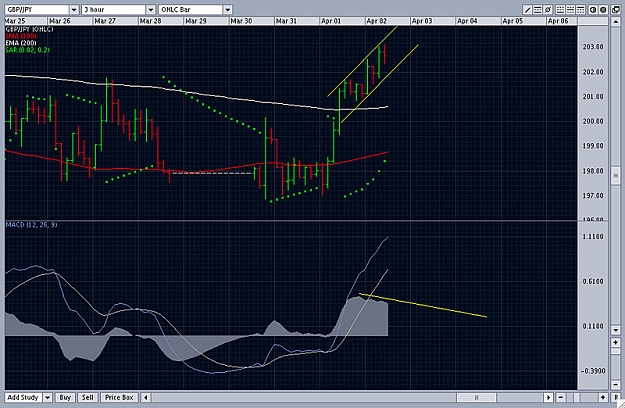Select the horizontal lines drawing tool icon

pos(538,10)
